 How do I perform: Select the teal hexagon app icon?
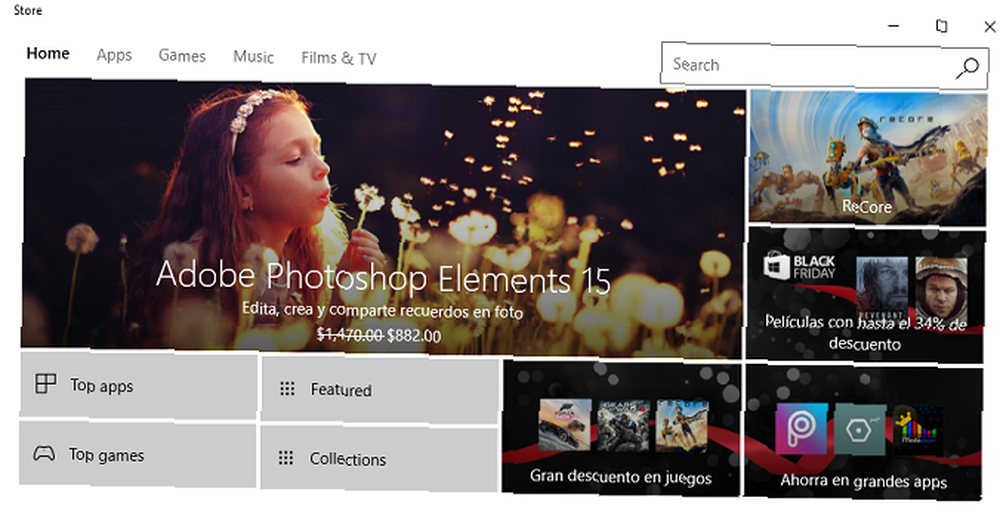click(x=860, y=429)
